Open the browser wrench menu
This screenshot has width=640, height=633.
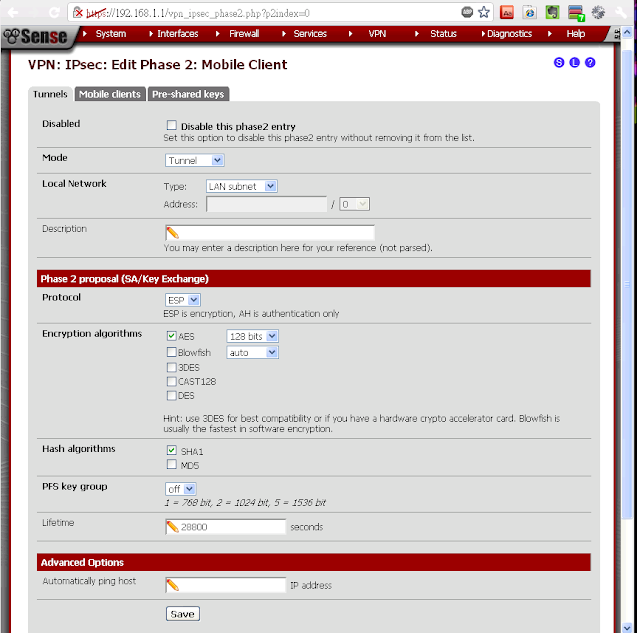coord(621,12)
